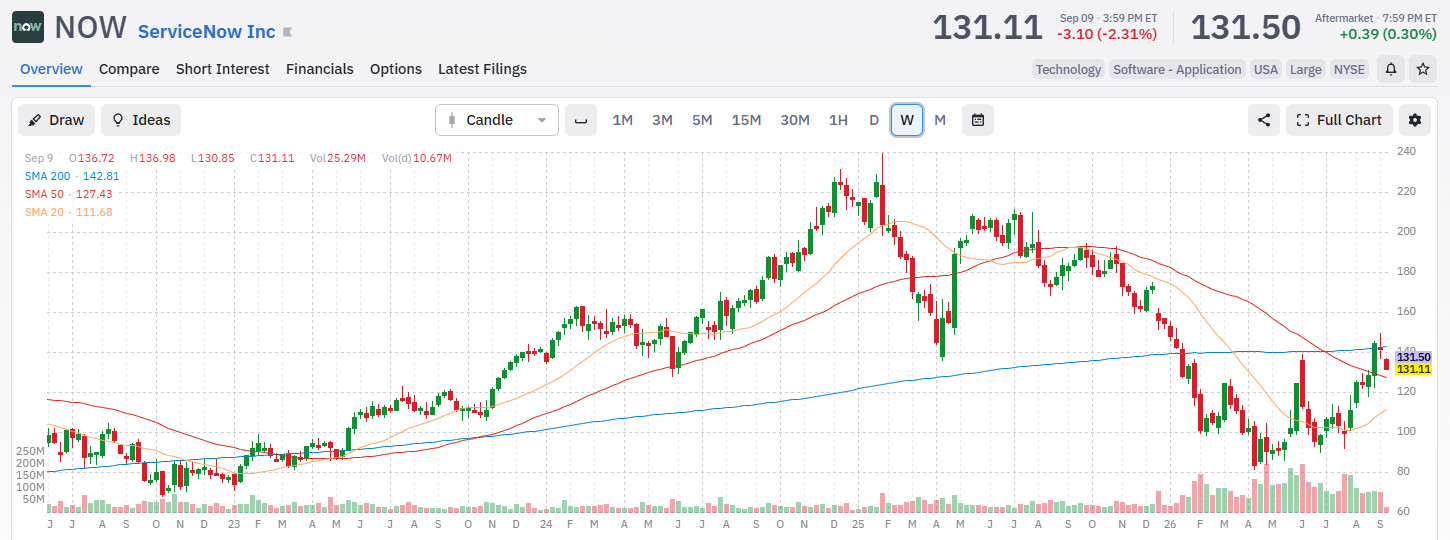Click the ServiceNow logo icon
Image resolution: width=1450 pixels, height=540 pixels.
[x=28, y=27]
